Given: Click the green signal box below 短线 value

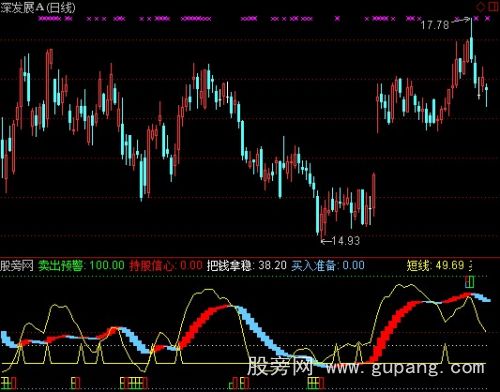Looking at the screenshot, I should 471,282.
